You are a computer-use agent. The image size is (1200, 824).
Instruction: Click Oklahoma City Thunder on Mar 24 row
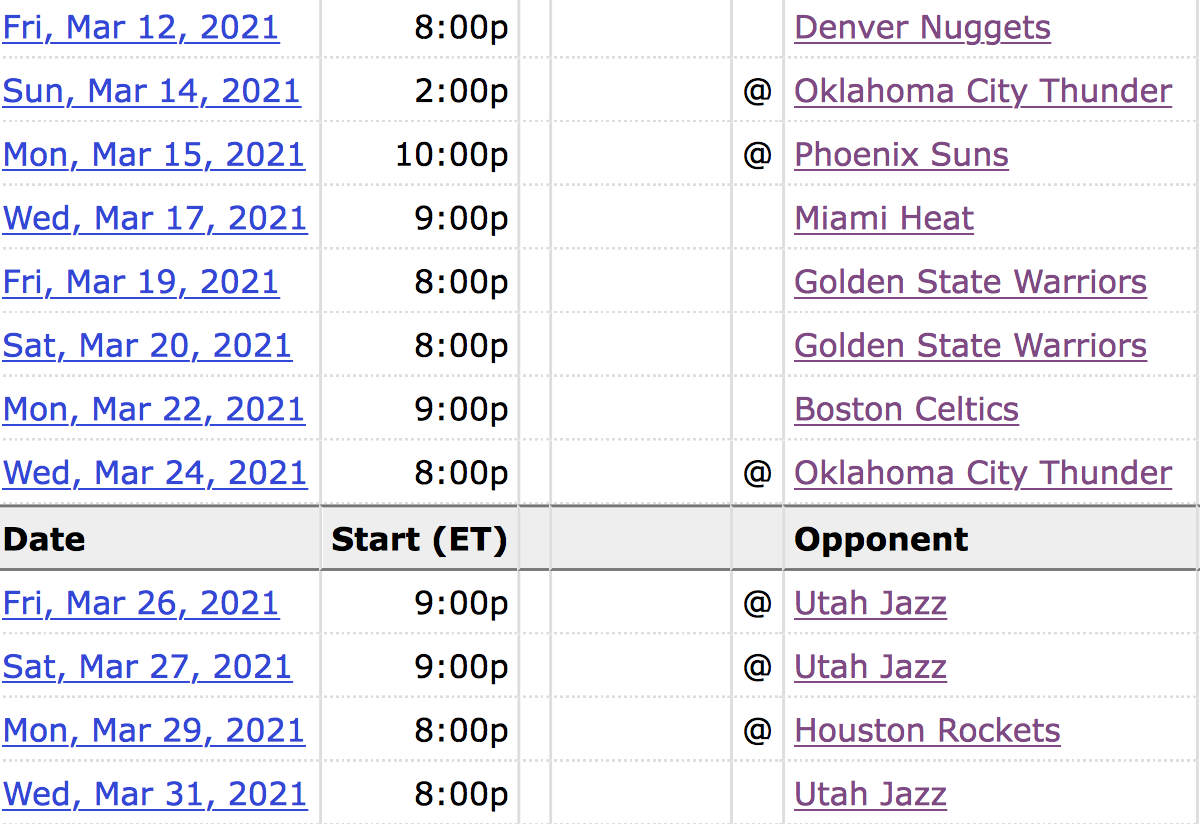pyautogui.click(x=983, y=473)
